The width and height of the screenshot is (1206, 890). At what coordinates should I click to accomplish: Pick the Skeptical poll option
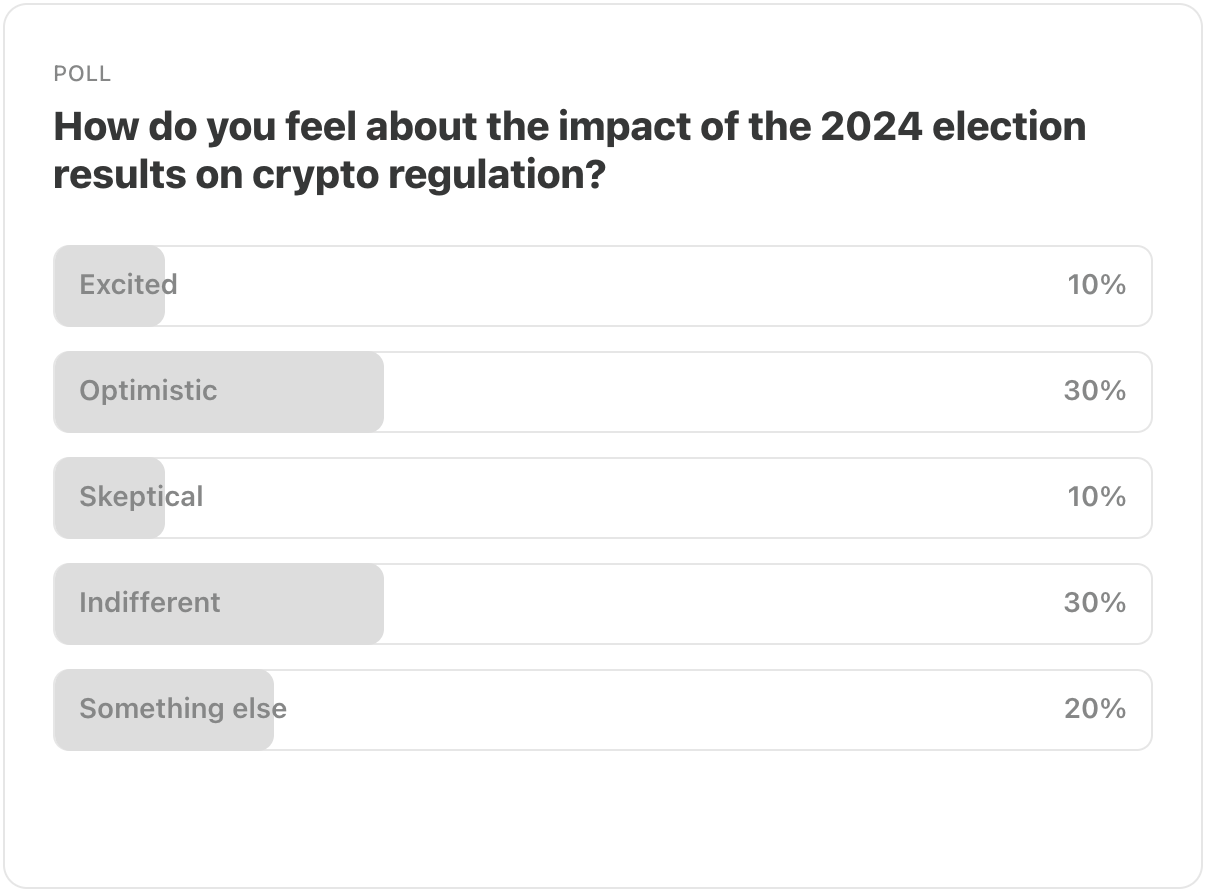click(602, 498)
